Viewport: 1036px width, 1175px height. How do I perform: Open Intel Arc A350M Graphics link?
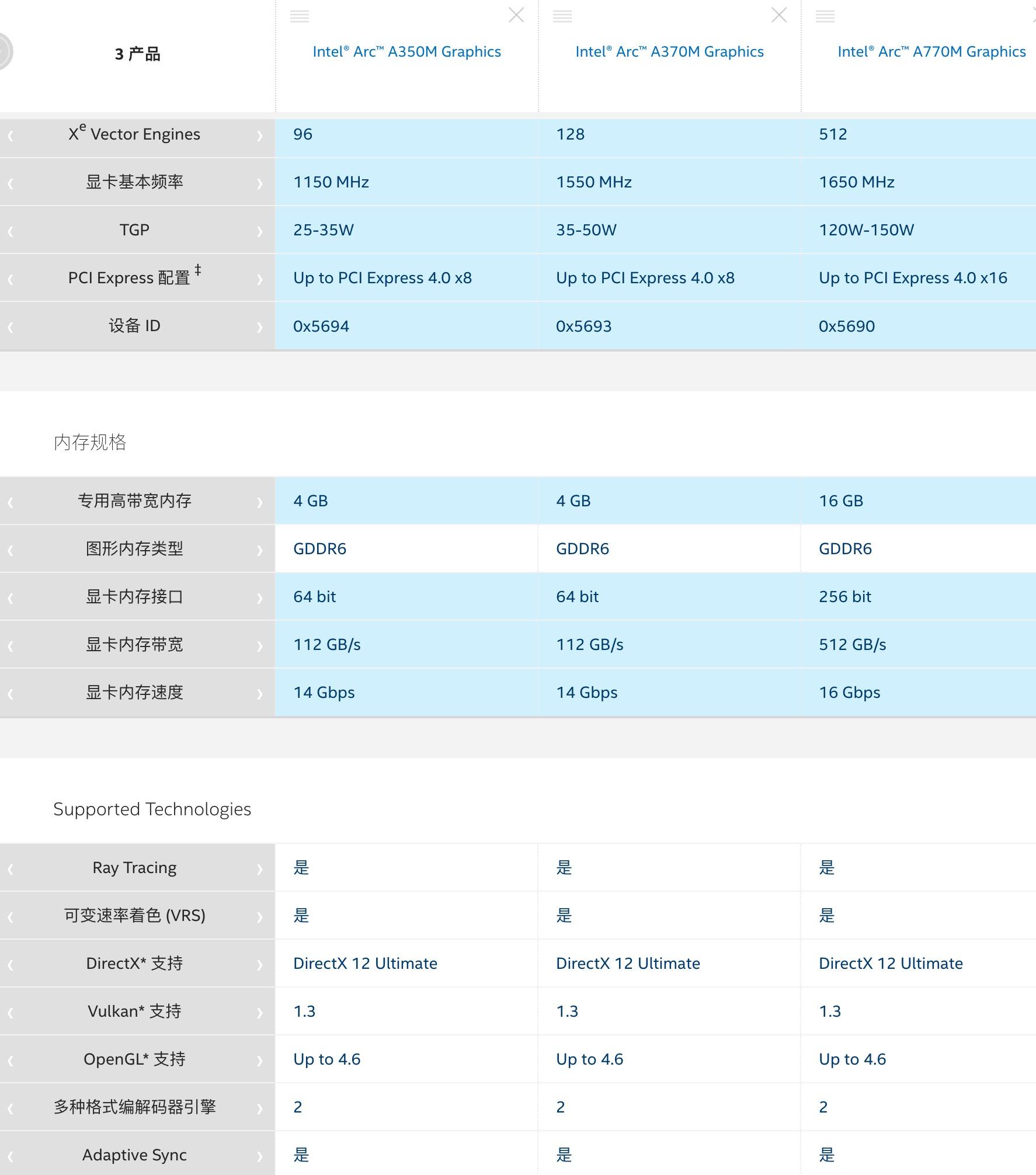pyautogui.click(x=406, y=51)
